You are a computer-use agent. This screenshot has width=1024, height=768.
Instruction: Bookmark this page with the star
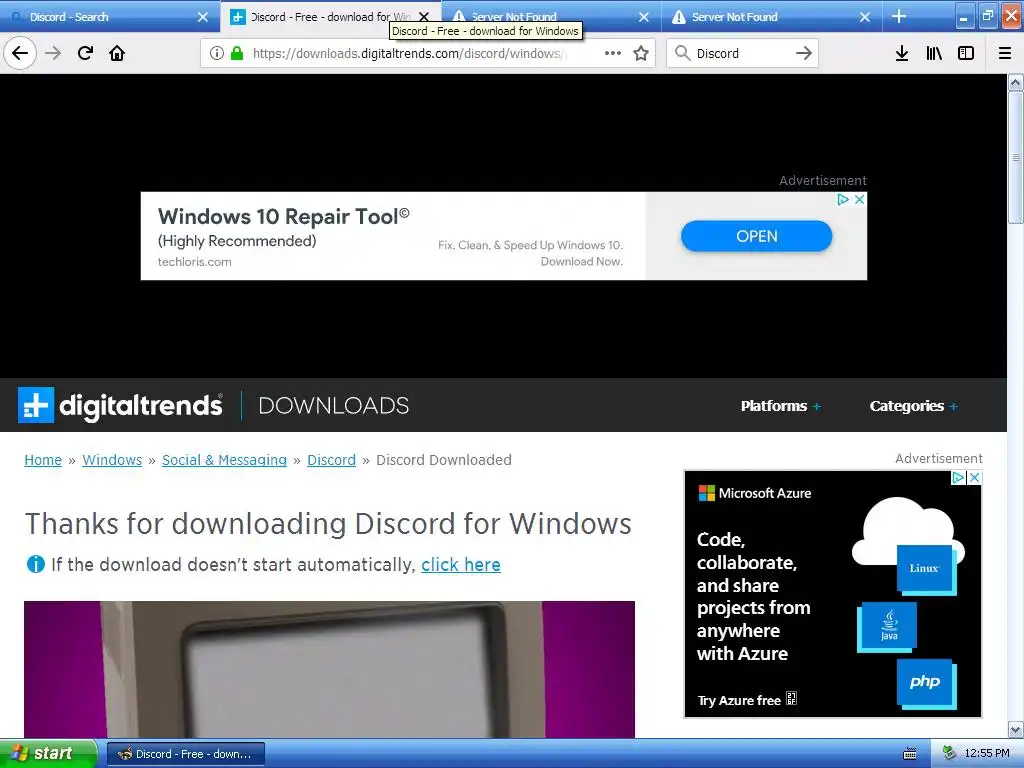point(641,53)
